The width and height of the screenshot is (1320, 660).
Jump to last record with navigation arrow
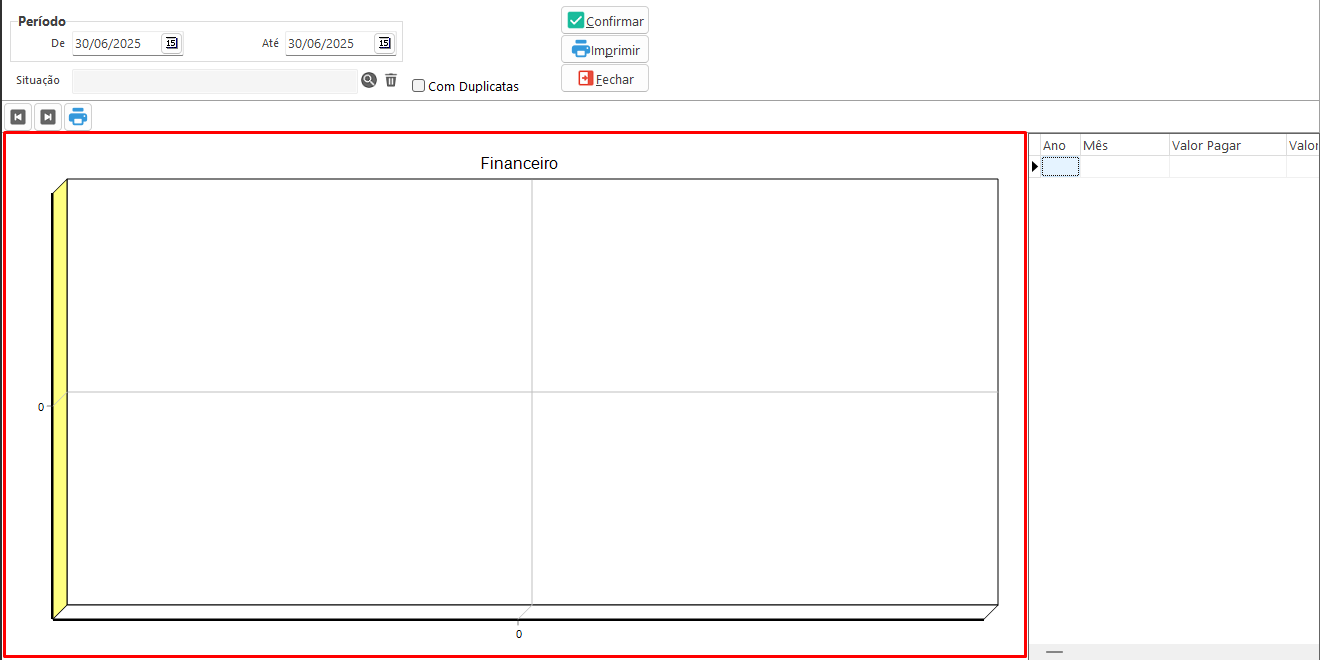[48, 117]
